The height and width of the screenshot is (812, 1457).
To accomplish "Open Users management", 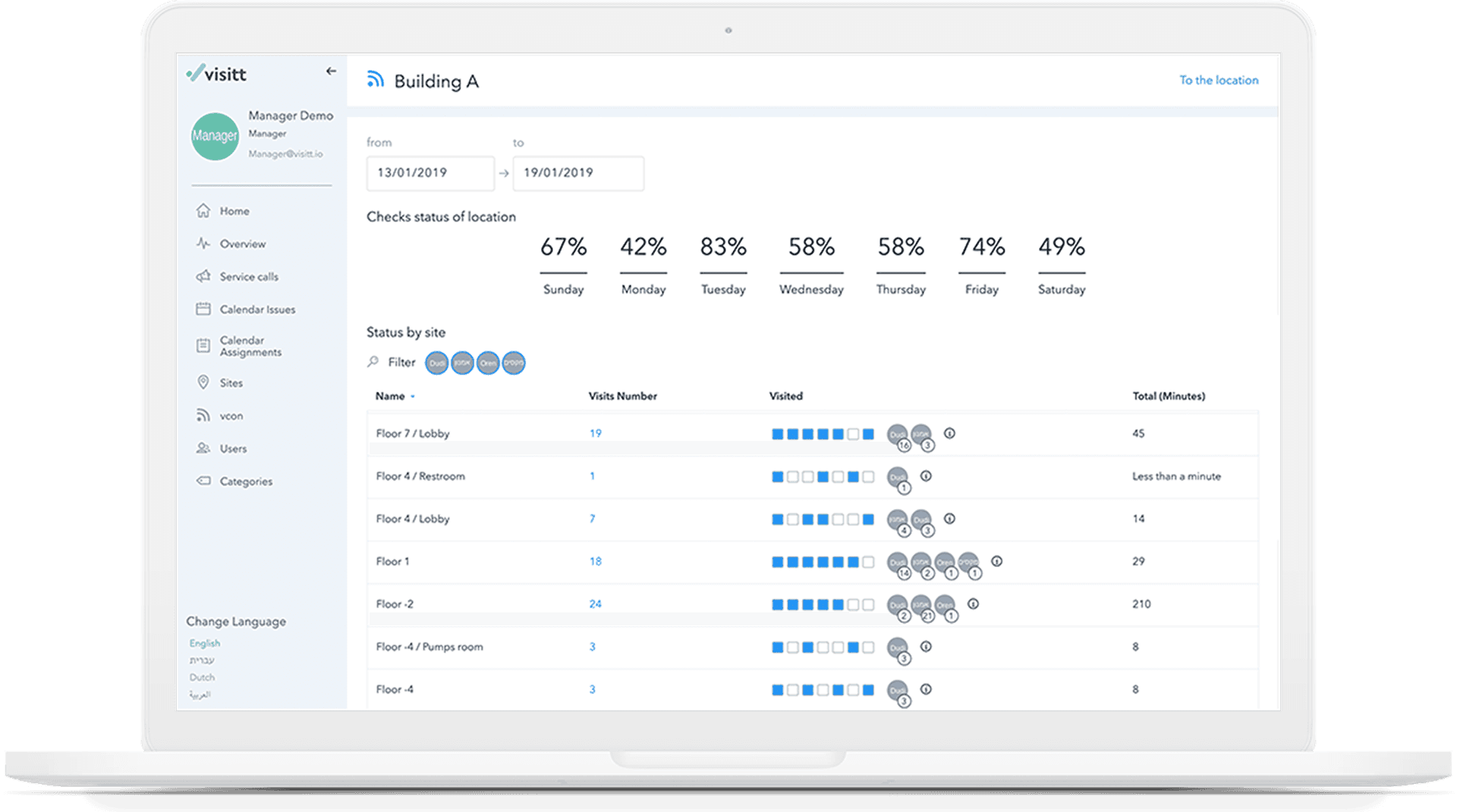I will coord(221,448).
